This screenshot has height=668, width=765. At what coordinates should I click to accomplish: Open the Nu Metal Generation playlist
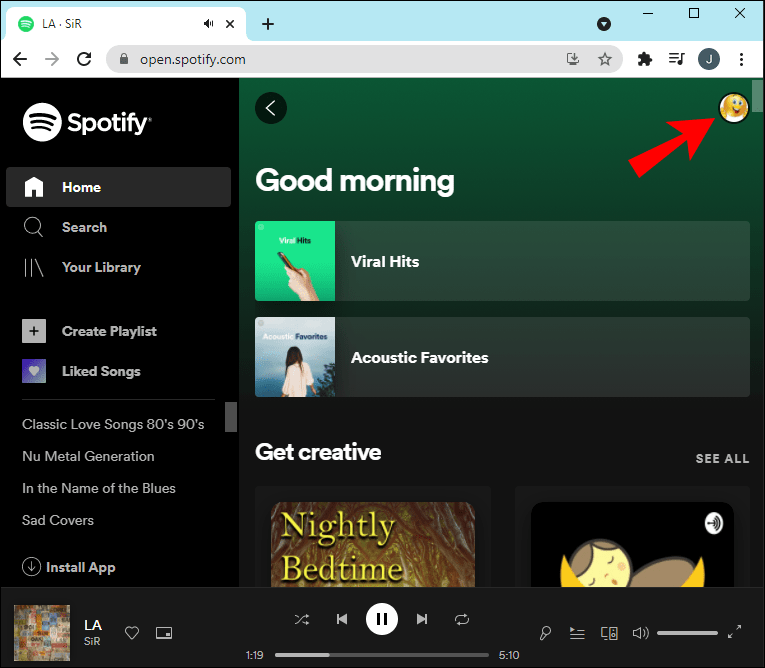[x=88, y=456]
